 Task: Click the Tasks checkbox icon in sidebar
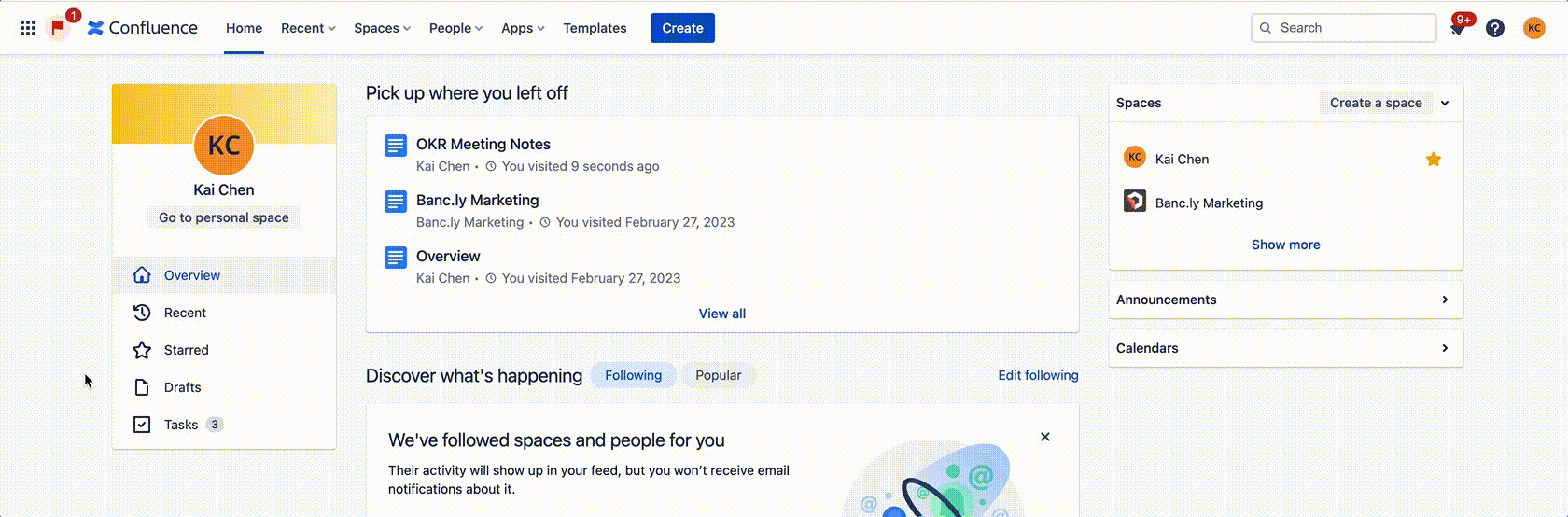[x=142, y=425]
